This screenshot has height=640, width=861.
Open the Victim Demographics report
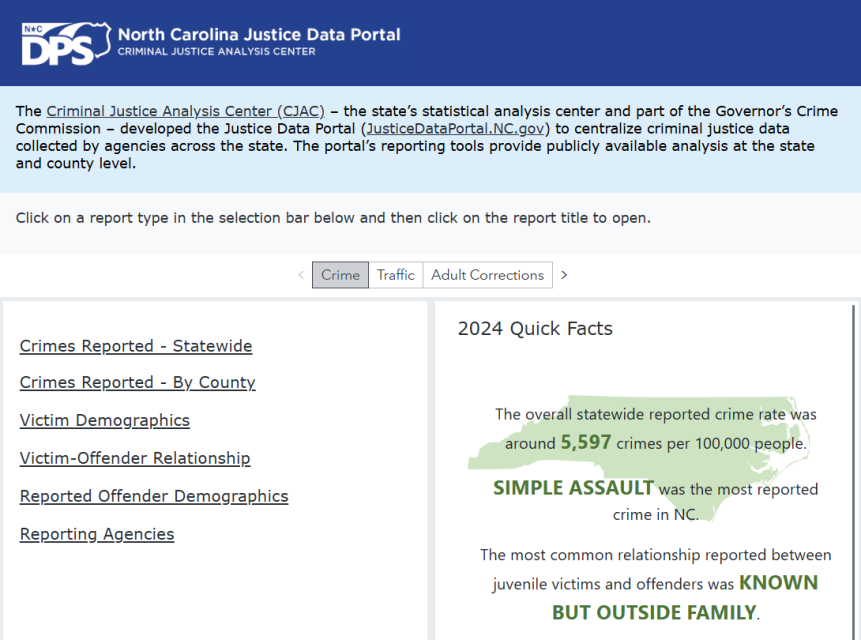coord(104,421)
